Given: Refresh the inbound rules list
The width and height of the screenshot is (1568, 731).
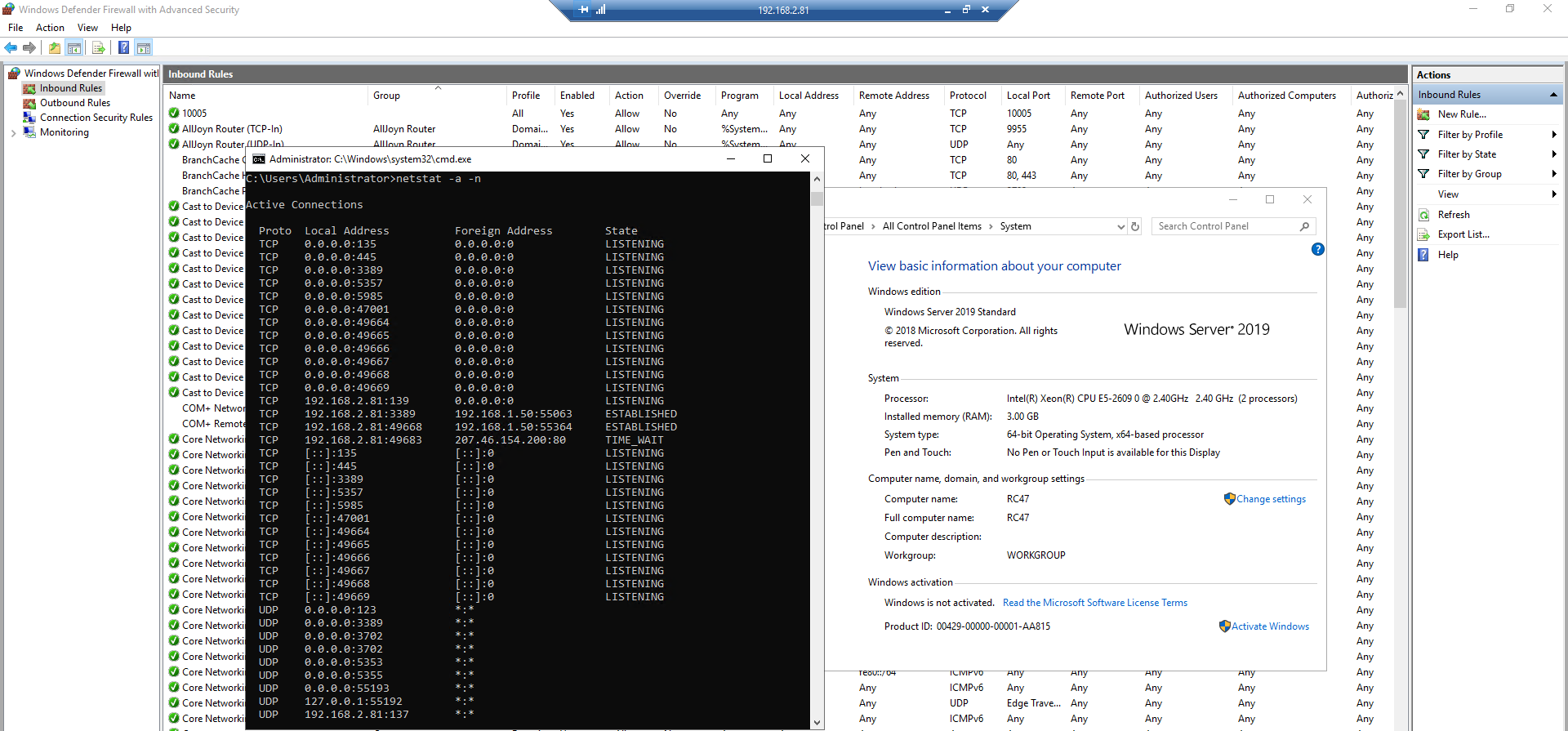Looking at the screenshot, I should click(x=1453, y=215).
